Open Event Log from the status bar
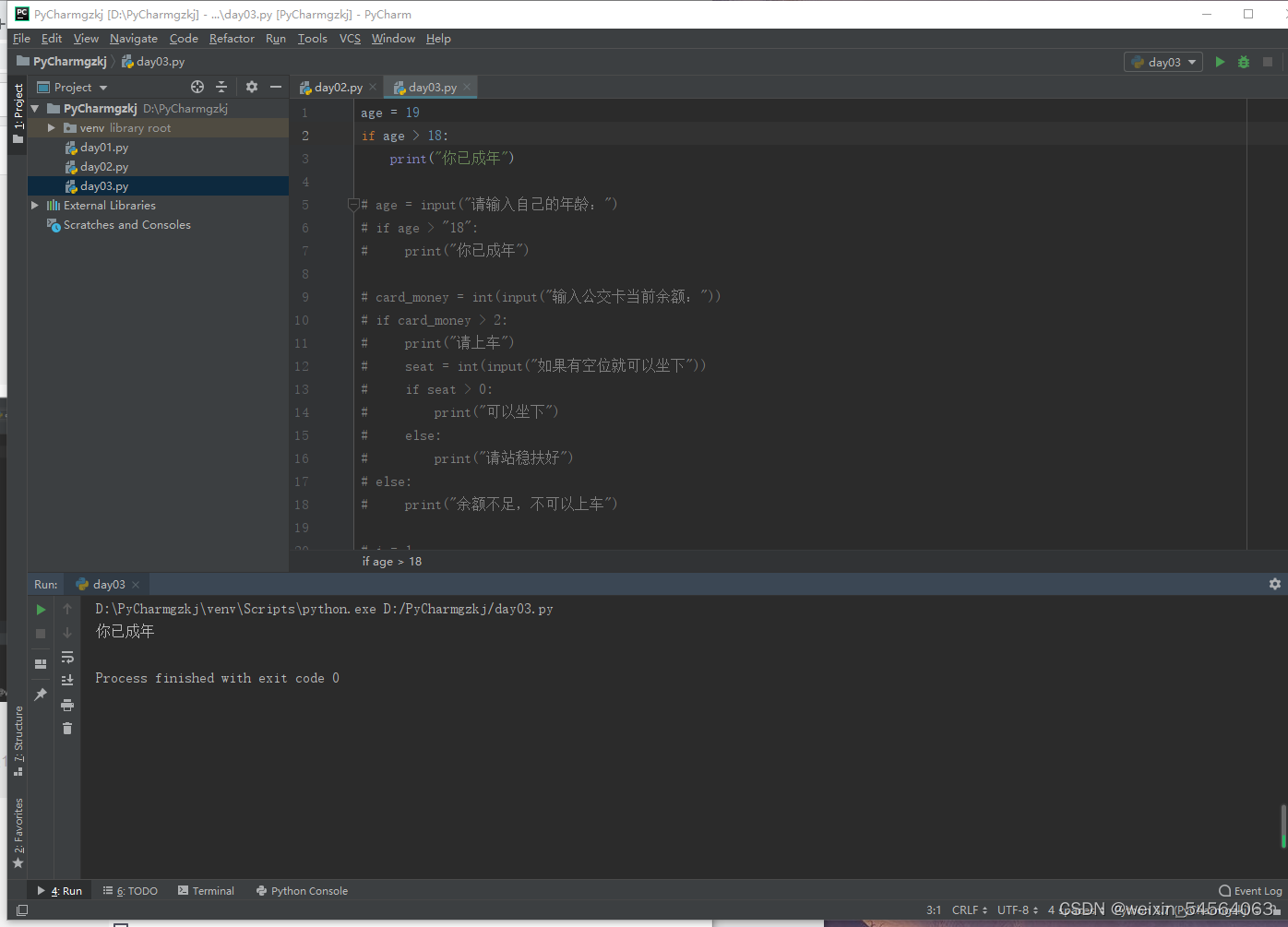1288x927 pixels. click(x=1250, y=891)
